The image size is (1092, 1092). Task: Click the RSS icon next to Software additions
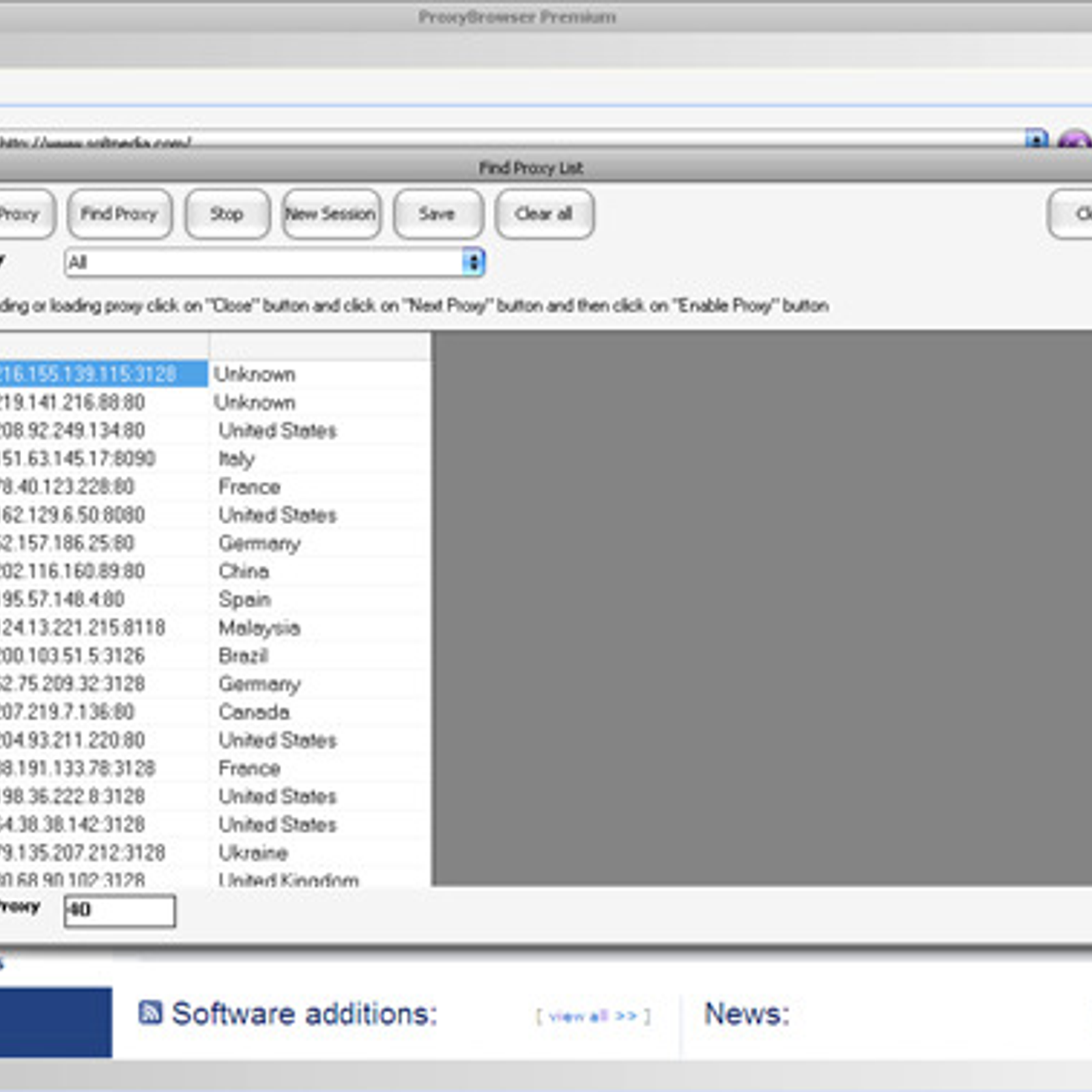(x=150, y=1013)
